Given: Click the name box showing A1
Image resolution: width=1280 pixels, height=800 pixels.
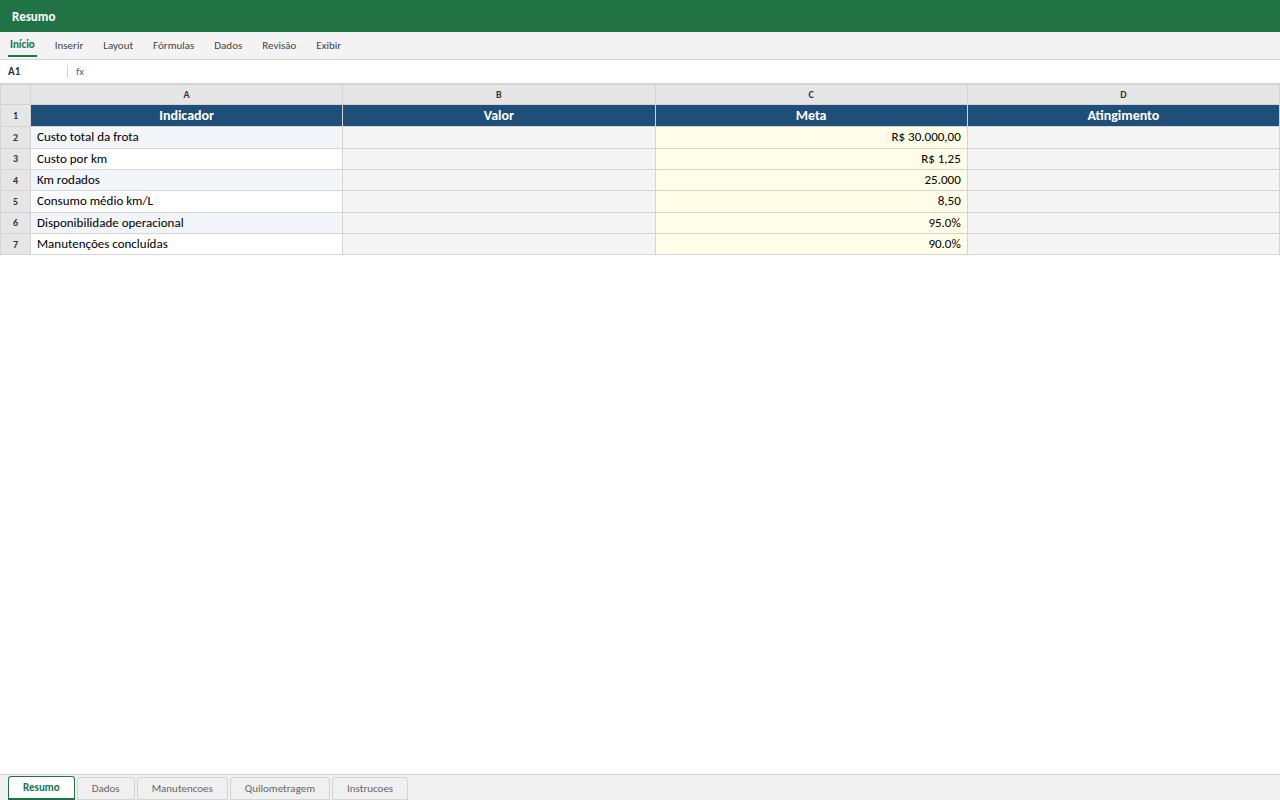Looking at the screenshot, I should pyautogui.click(x=34, y=72).
